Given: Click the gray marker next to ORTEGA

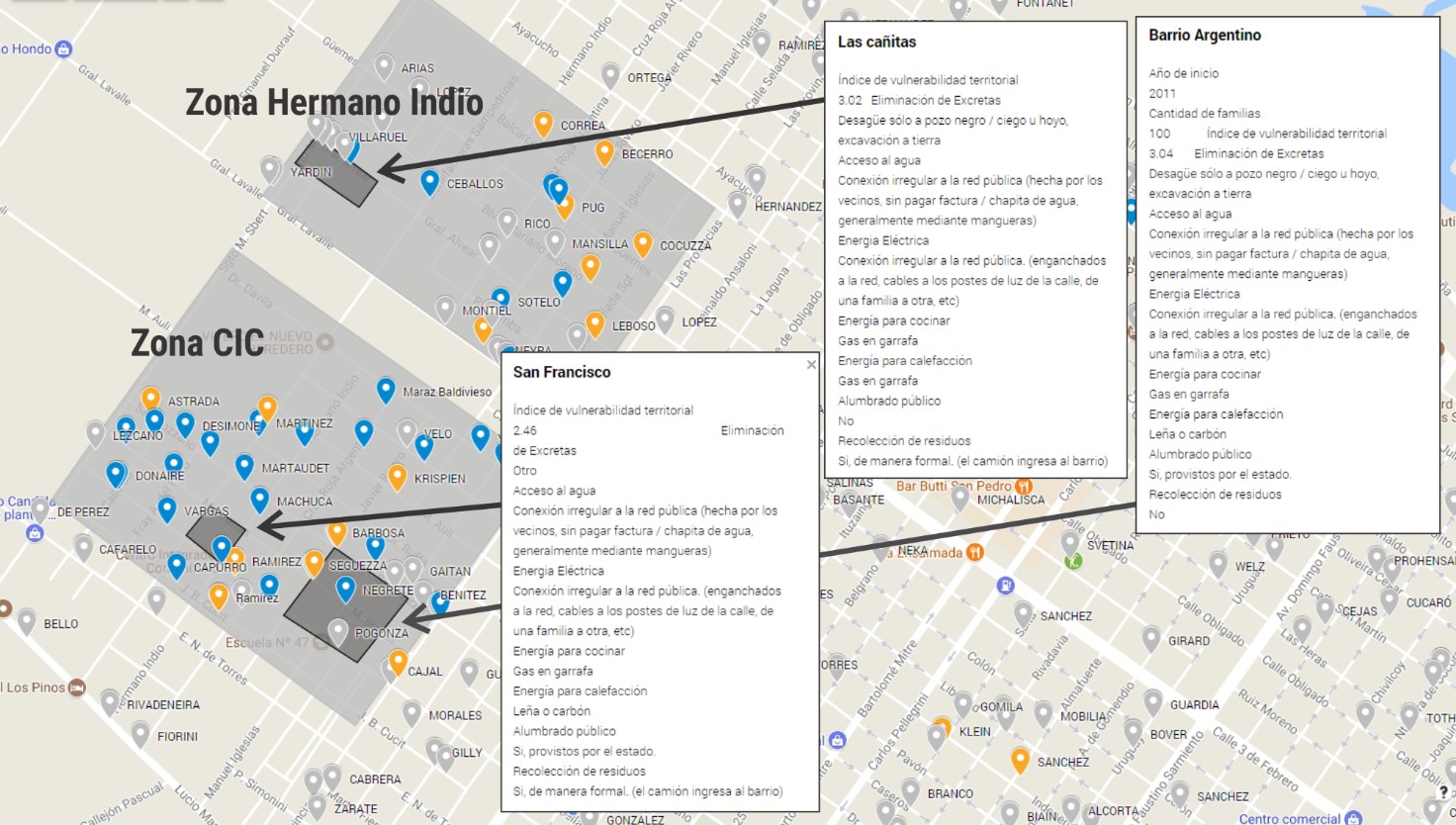Looking at the screenshot, I should [x=611, y=75].
